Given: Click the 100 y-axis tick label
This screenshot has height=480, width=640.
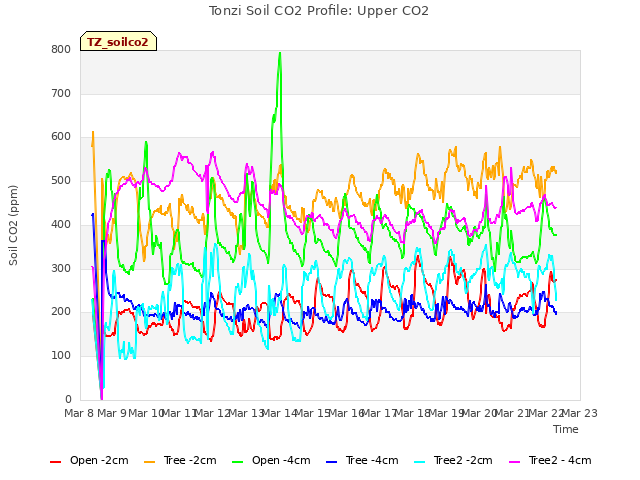Looking at the screenshot, I should 61,356.
